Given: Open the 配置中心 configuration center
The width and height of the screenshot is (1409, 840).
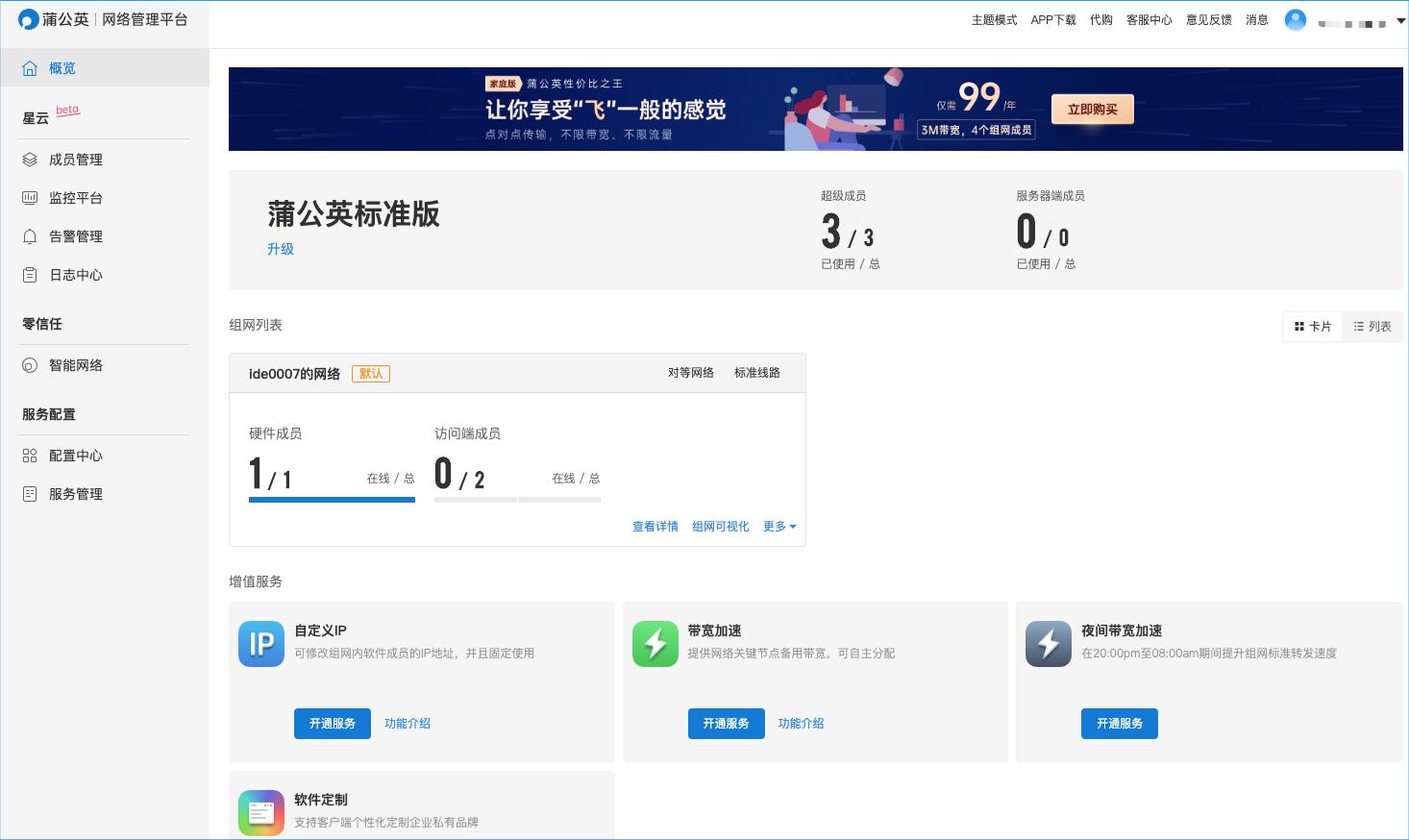Looking at the screenshot, I should (x=75, y=456).
